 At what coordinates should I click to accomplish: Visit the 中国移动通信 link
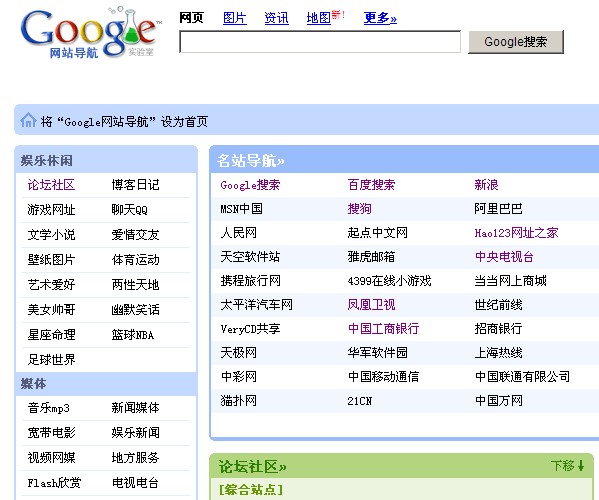coord(384,377)
